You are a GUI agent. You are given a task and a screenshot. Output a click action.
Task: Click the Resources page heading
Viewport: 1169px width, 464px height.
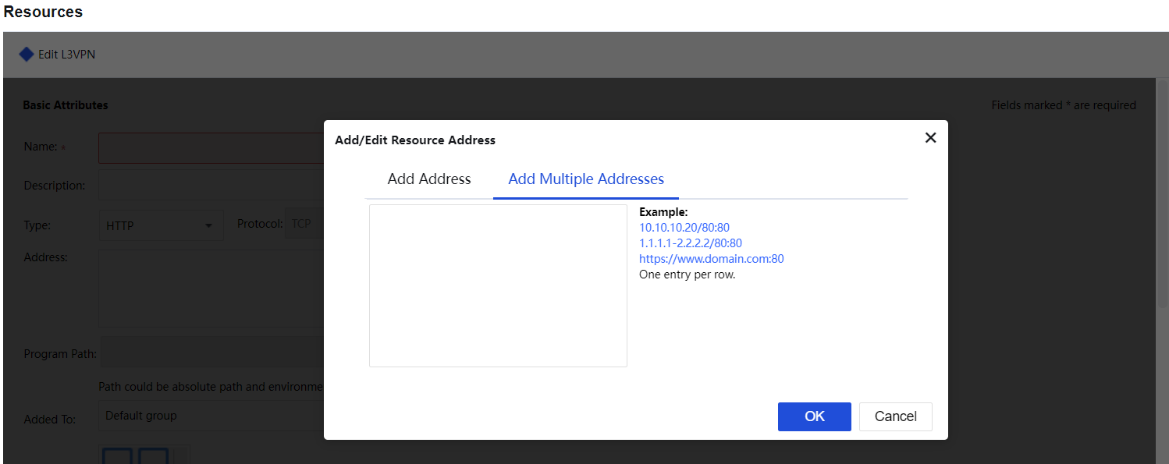click(x=43, y=12)
